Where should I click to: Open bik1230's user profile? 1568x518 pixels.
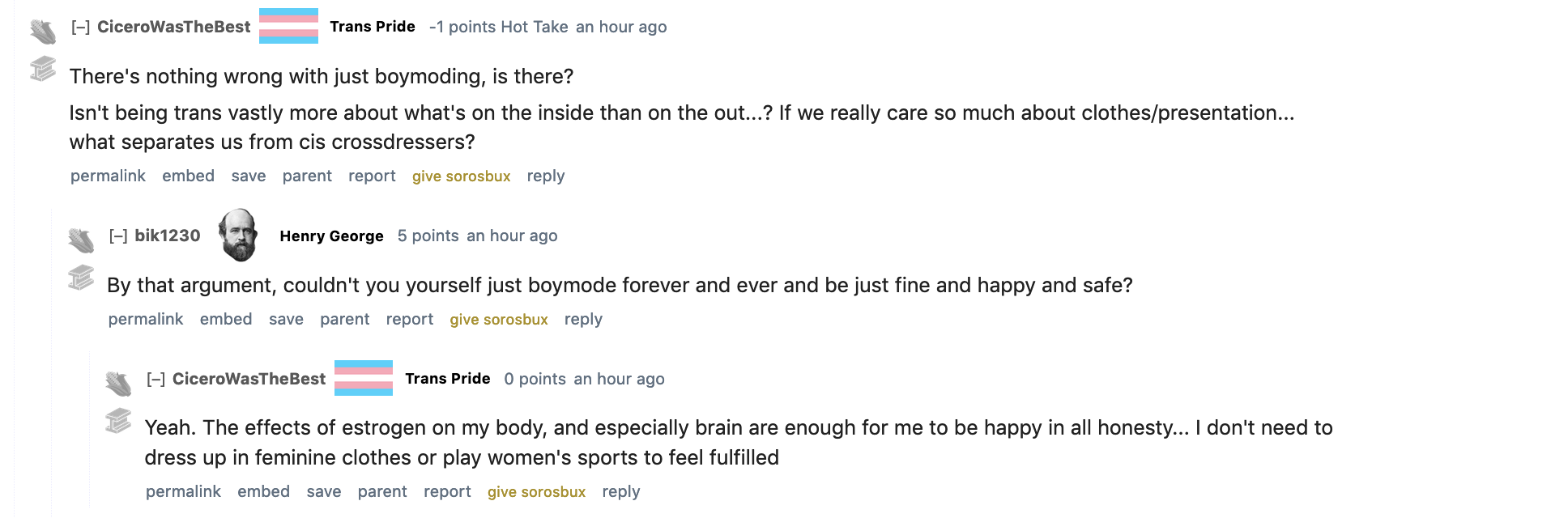167,236
